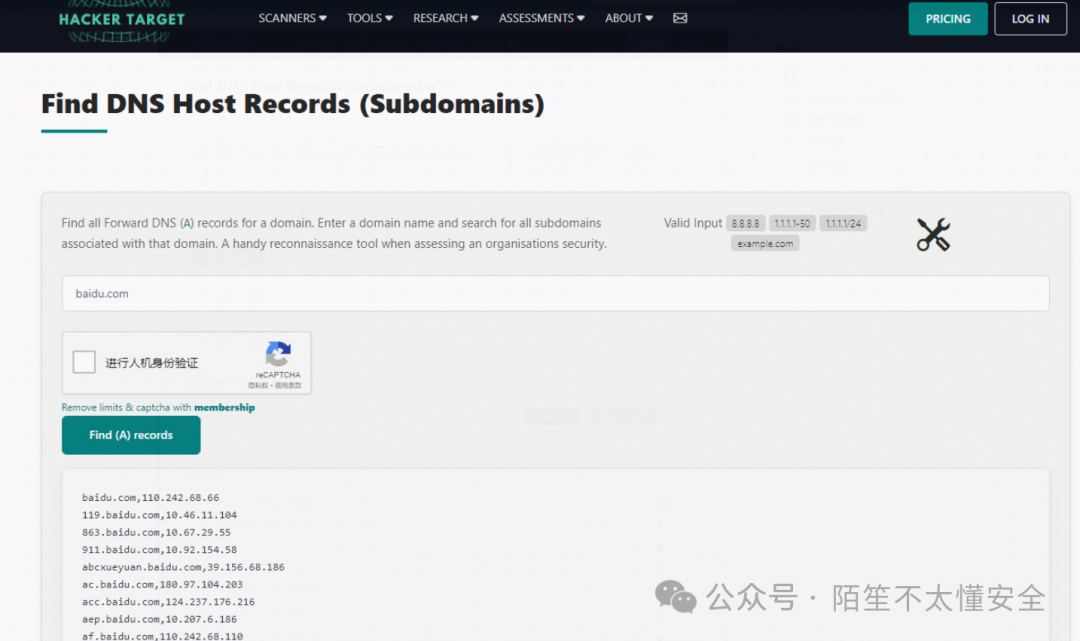This screenshot has height=641, width=1080.
Task: Click result row ac.baidu.com,180.97.104.203
Action: (x=162, y=585)
